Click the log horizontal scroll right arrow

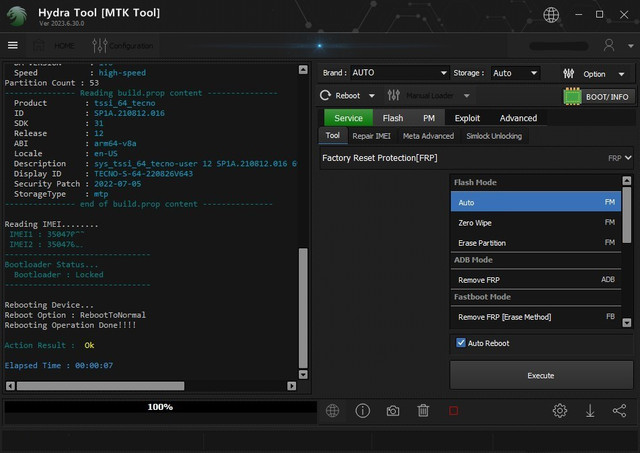point(291,386)
